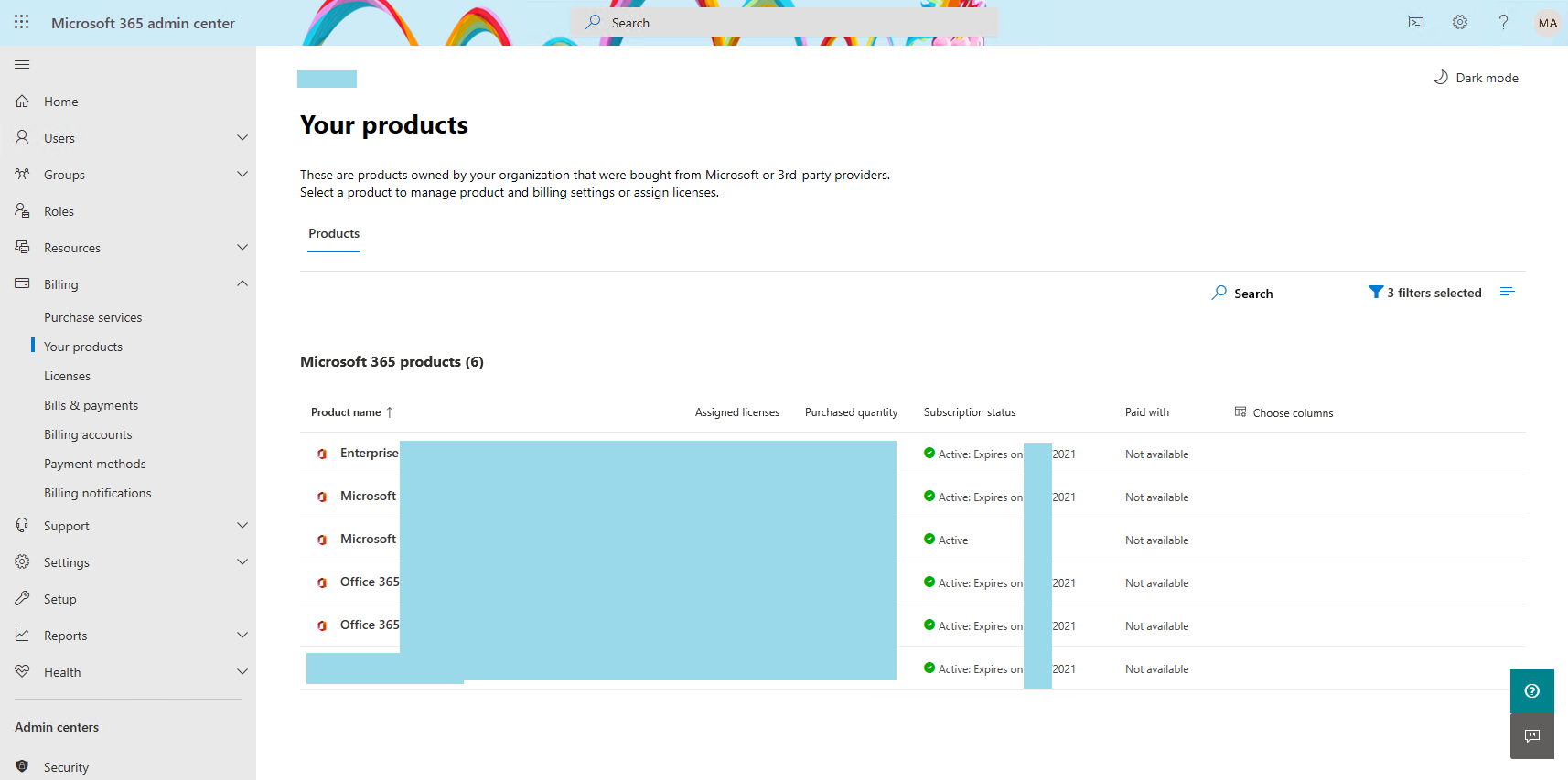Expand the Settings section chevron
This screenshot has height=780, width=1568.
pos(242,562)
